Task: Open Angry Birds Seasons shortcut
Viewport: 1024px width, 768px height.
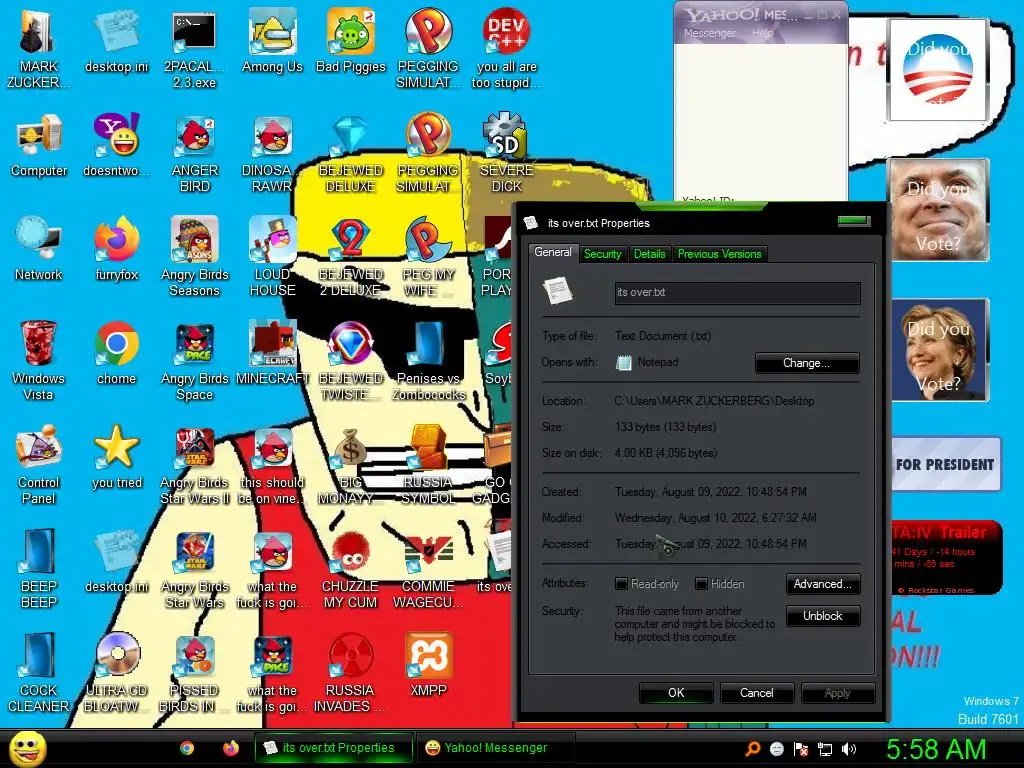Action: [x=195, y=240]
